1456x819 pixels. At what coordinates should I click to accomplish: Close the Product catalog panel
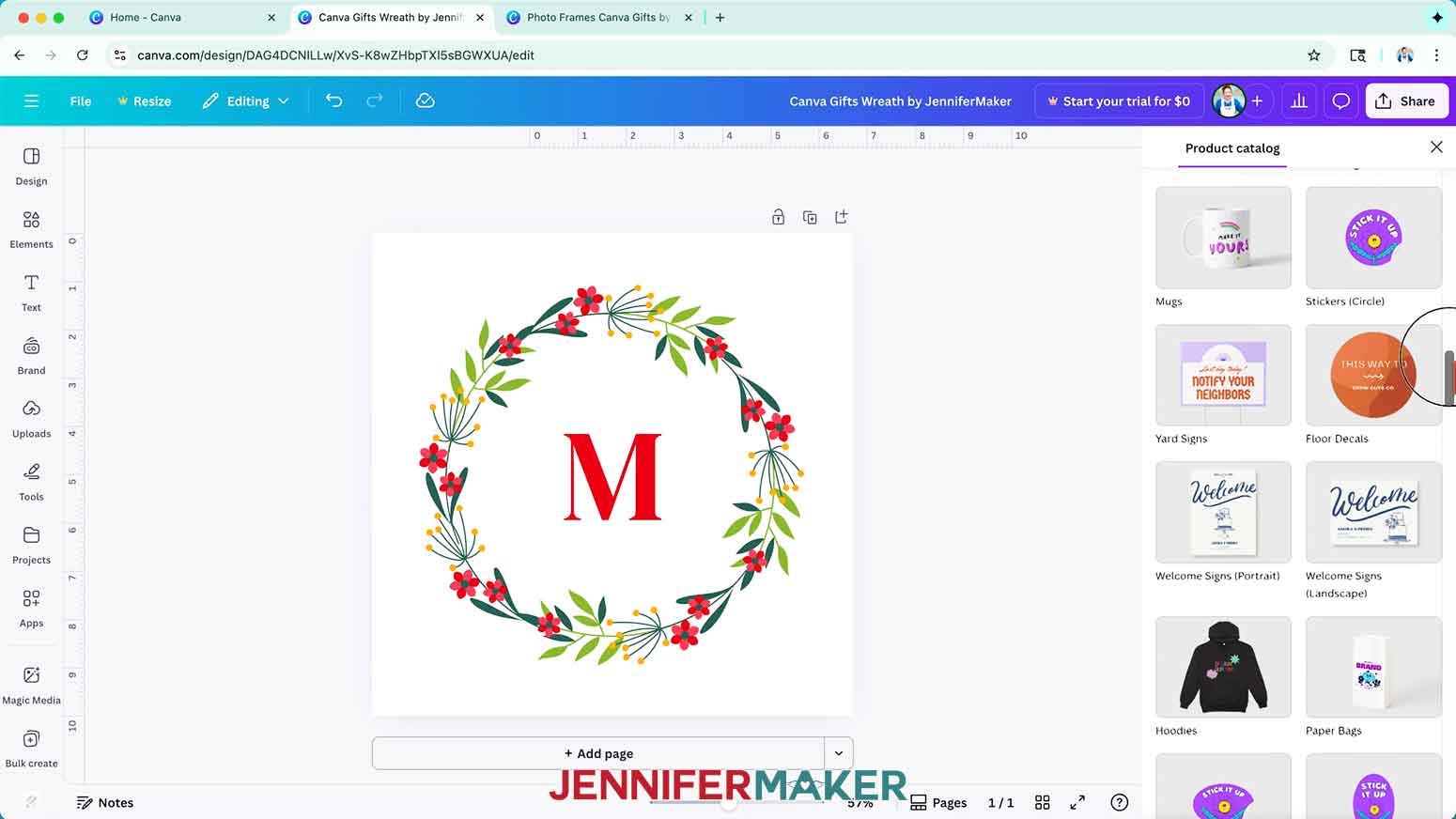click(1435, 147)
